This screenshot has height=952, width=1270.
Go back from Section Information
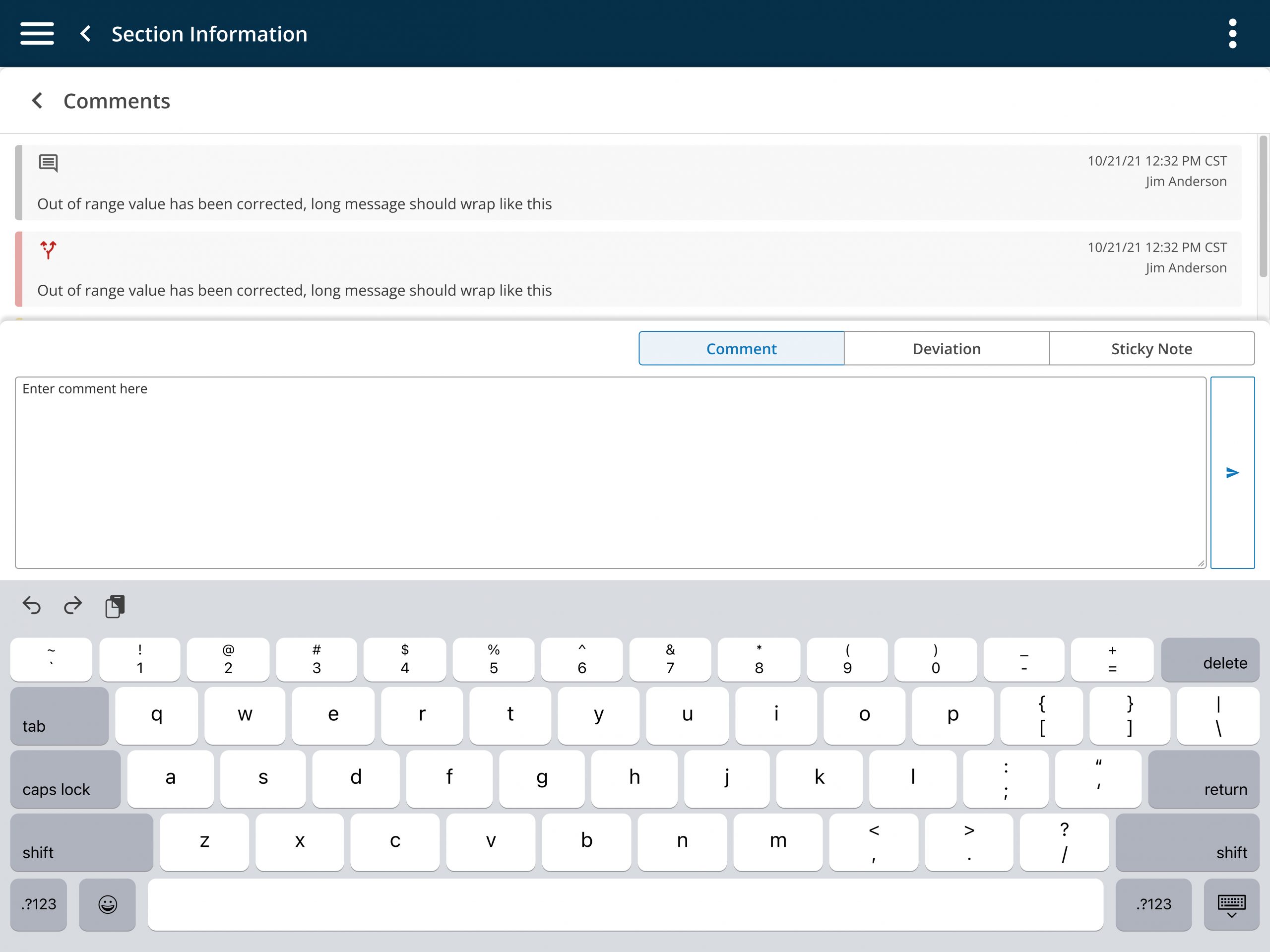point(85,33)
